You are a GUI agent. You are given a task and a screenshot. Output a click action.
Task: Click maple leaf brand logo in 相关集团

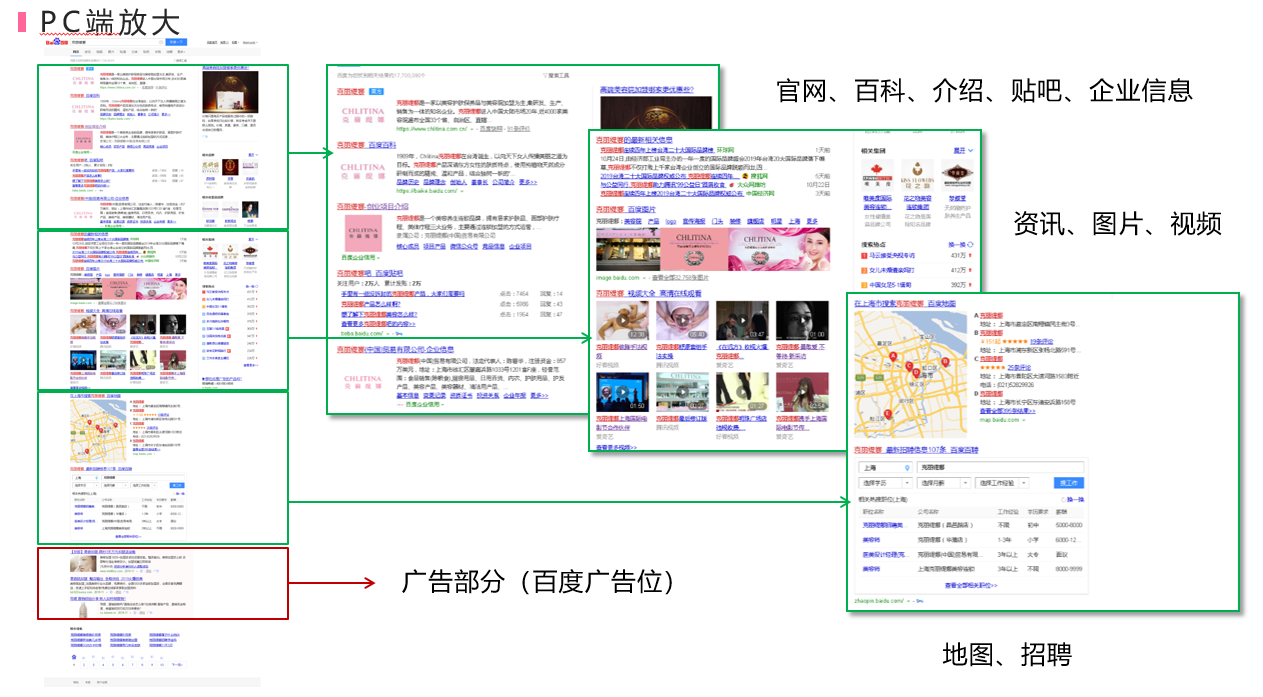coord(876,176)
